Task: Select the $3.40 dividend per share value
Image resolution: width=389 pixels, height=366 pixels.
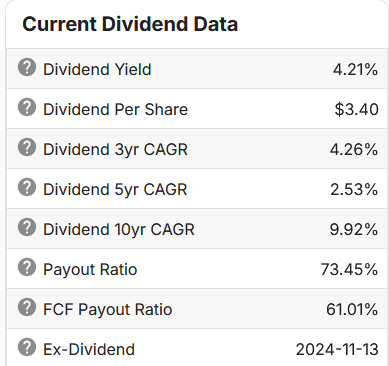Action: 356,110
